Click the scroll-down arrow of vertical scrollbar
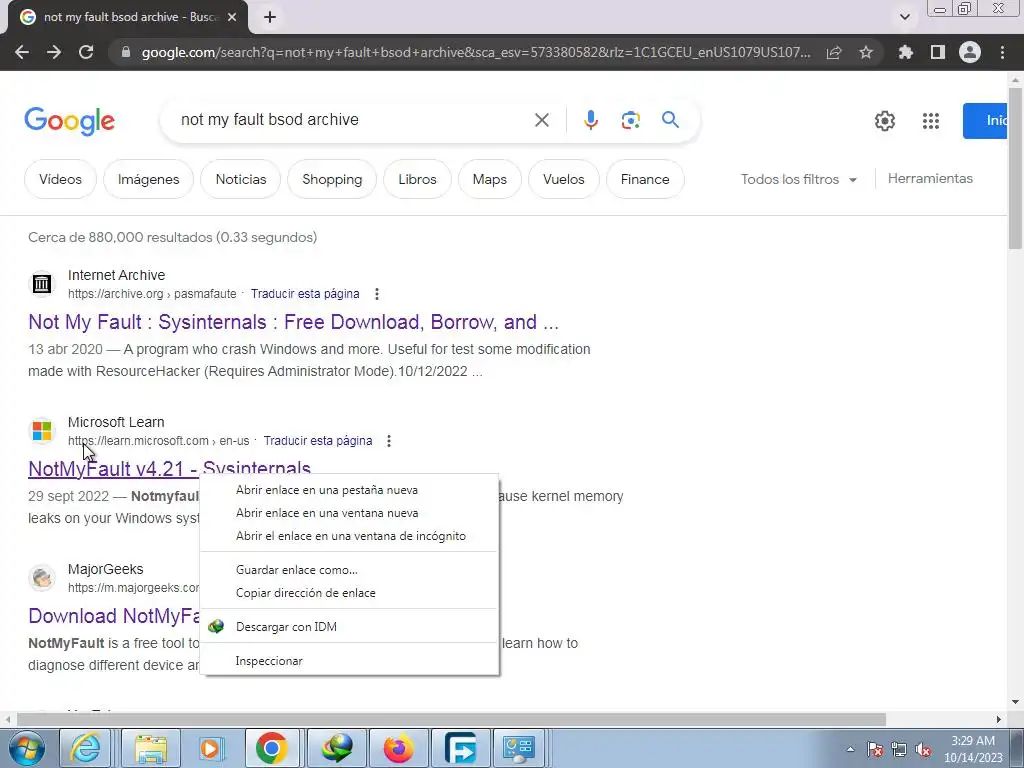 (1015, 703)
